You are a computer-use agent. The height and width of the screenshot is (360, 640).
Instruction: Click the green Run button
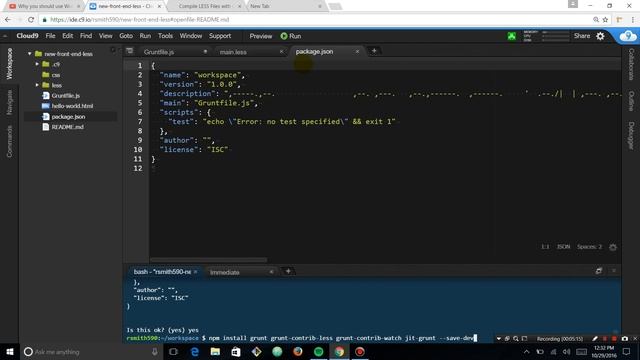pos(291,36)
